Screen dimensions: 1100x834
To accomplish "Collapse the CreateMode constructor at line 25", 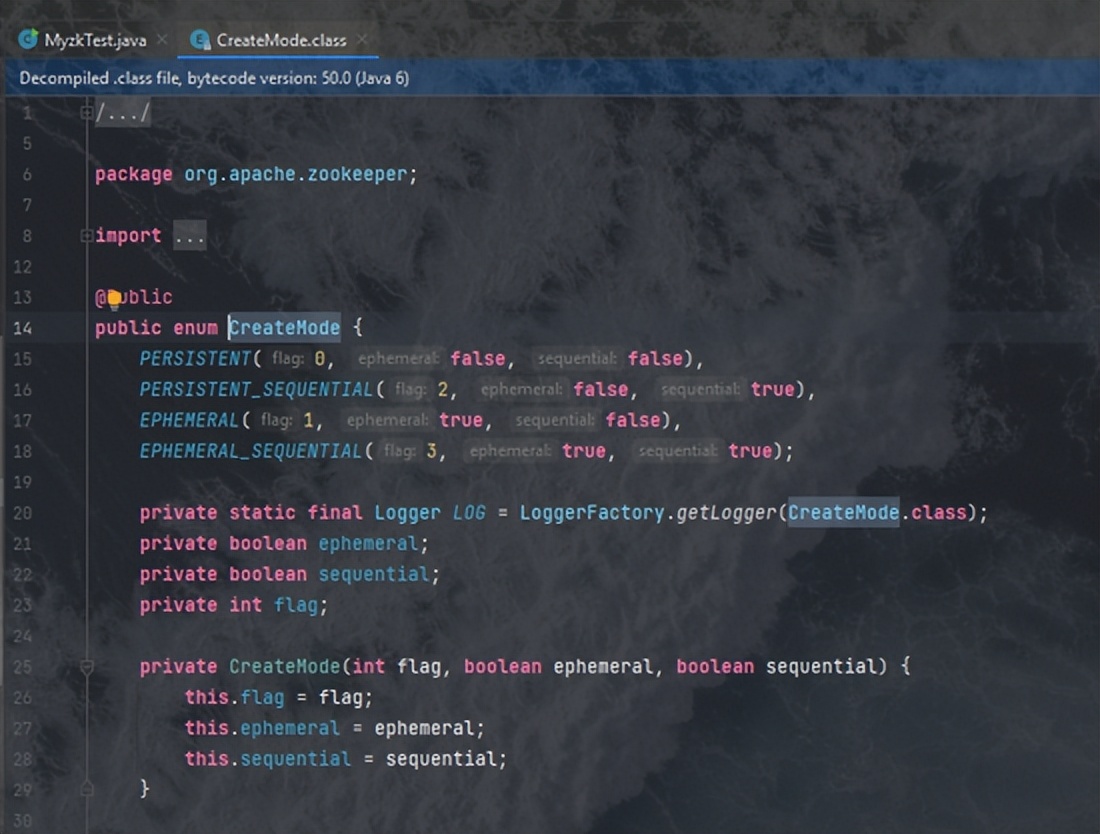I will 86,666.
